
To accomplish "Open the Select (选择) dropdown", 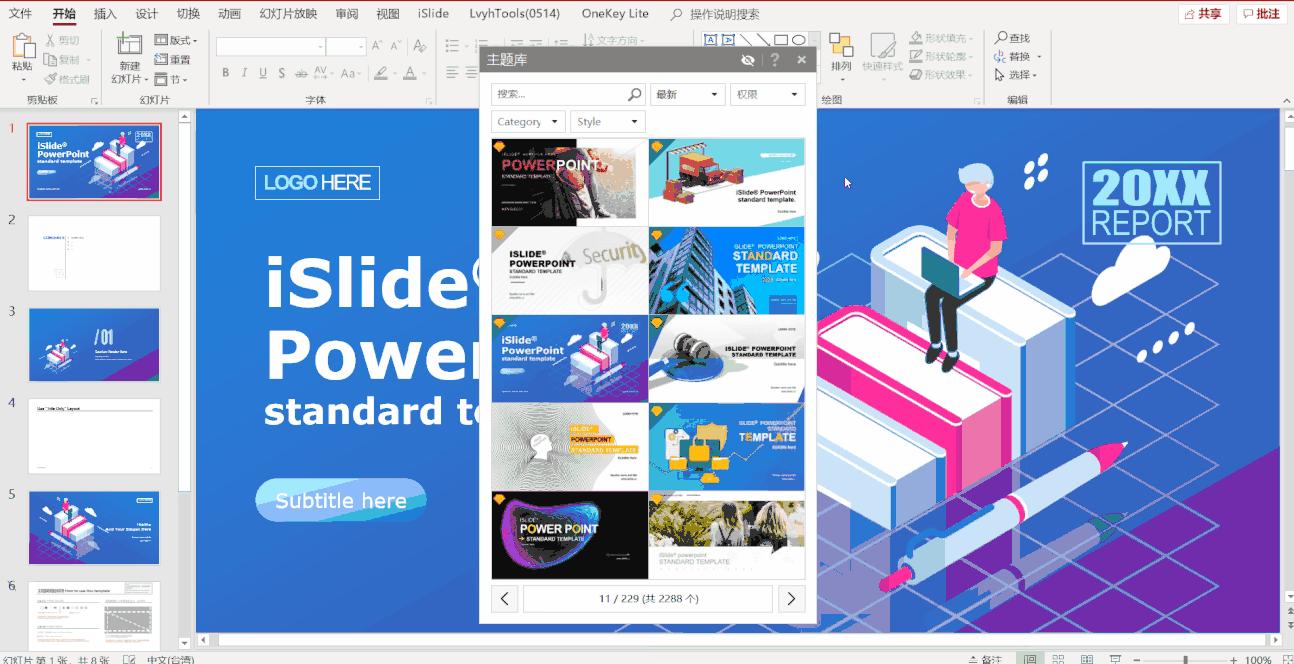I will (x=1016, y=75).
